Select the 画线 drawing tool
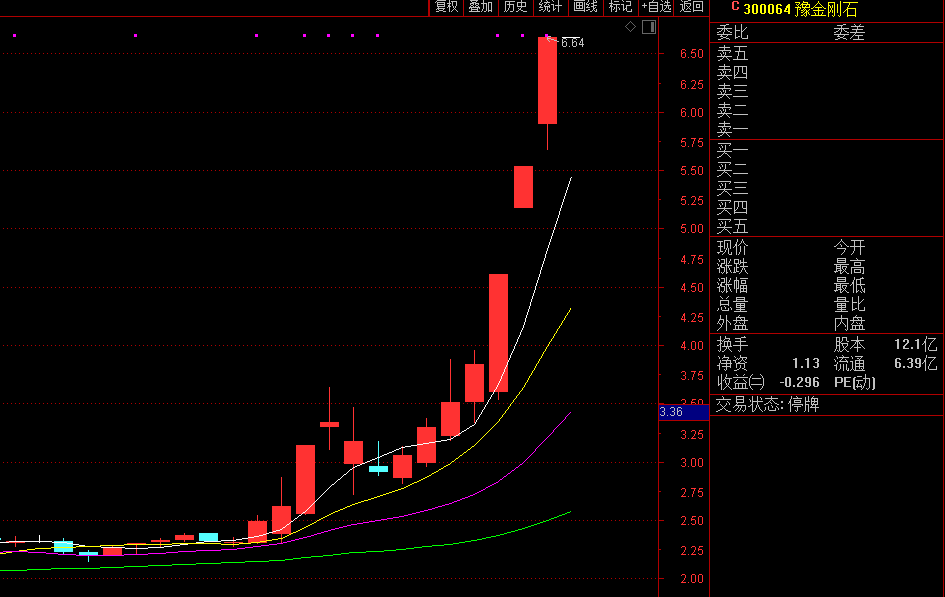This screenshot has height=597, width=945. (x=585, y=7)
